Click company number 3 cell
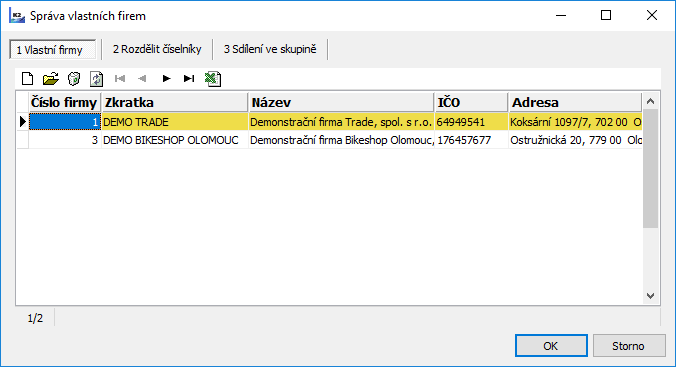The image size is (676, 367). pos(65,140)
